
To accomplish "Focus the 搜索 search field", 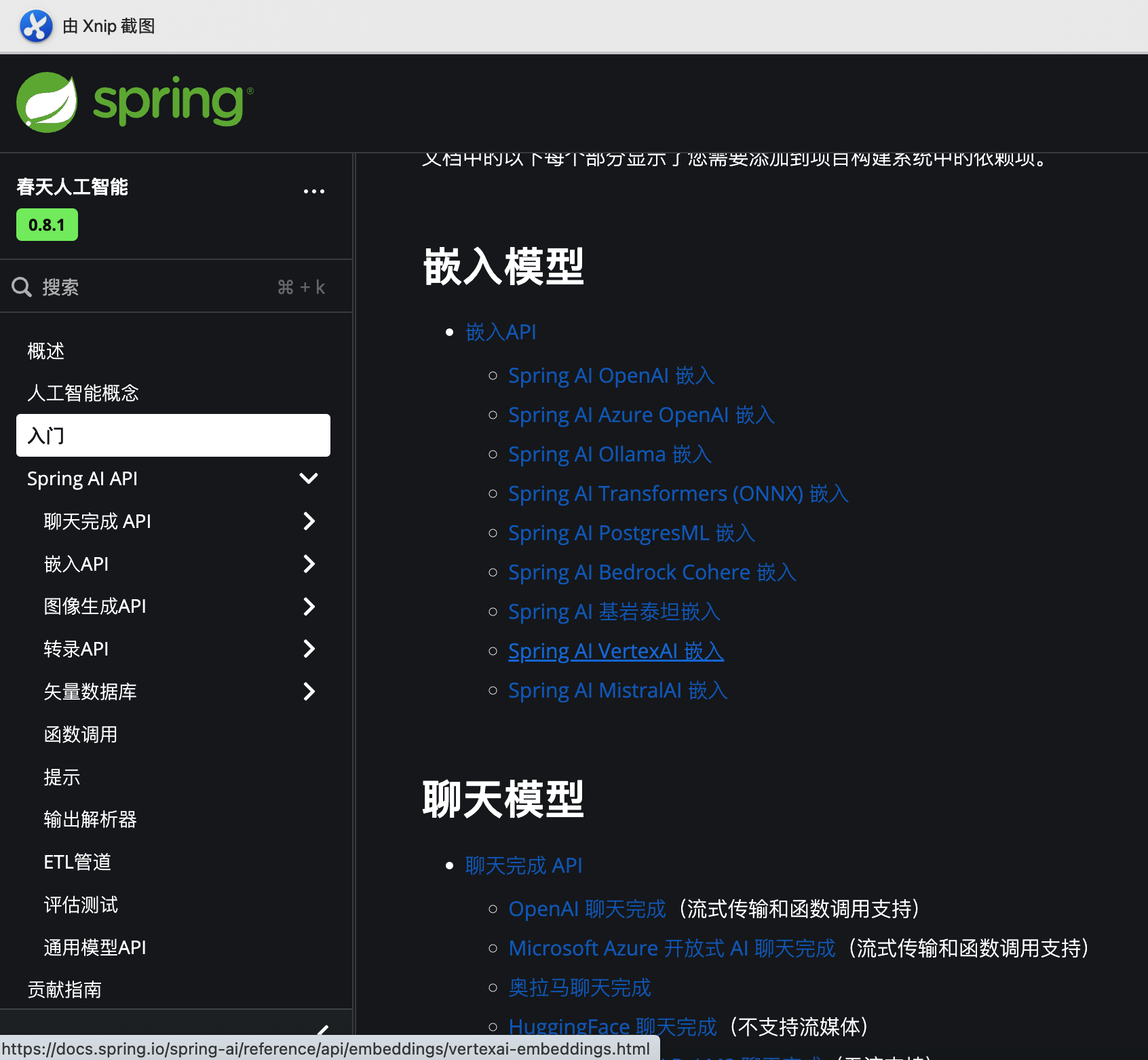I will (176, 287).
